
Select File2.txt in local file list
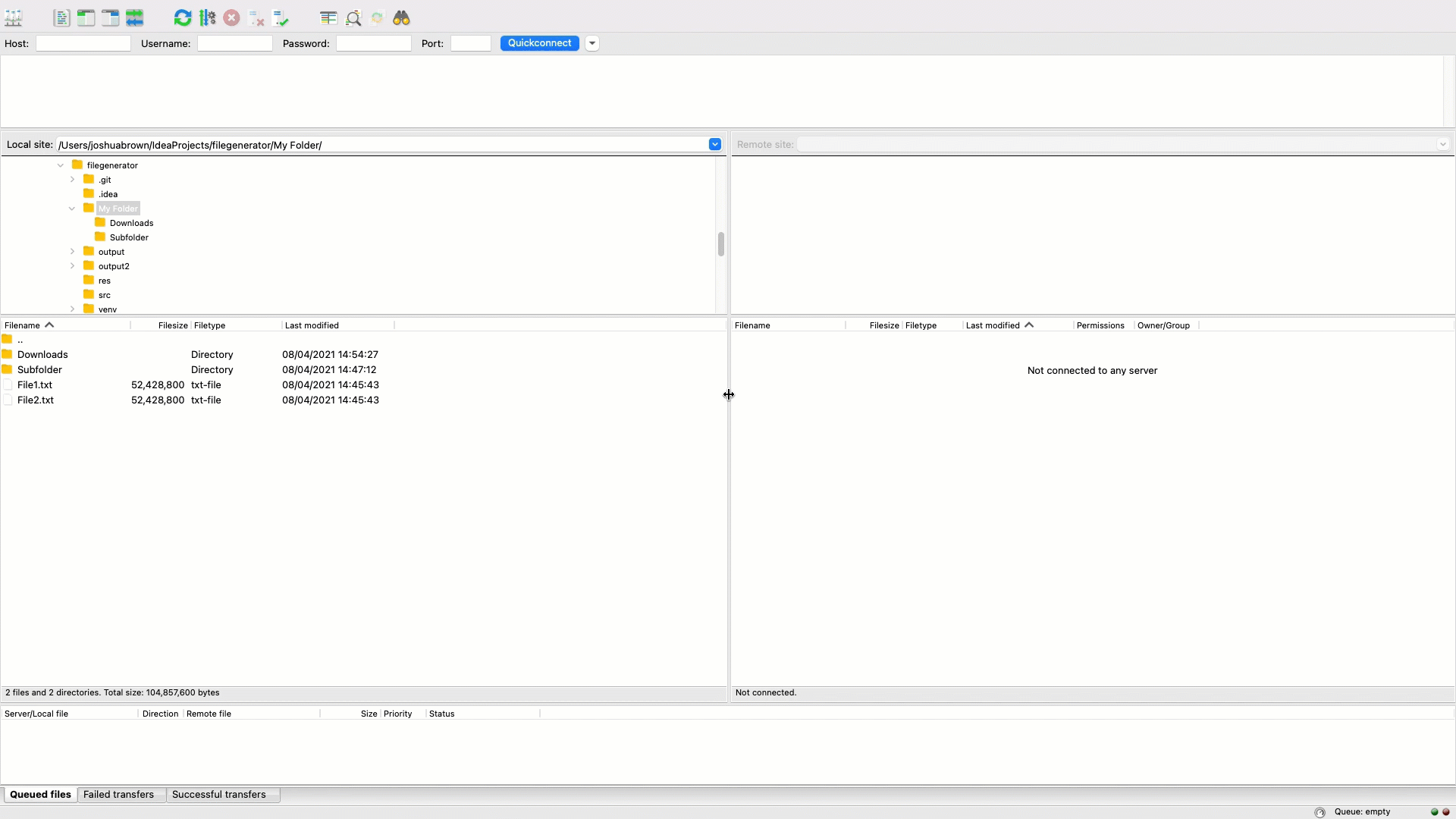[364, 400]
